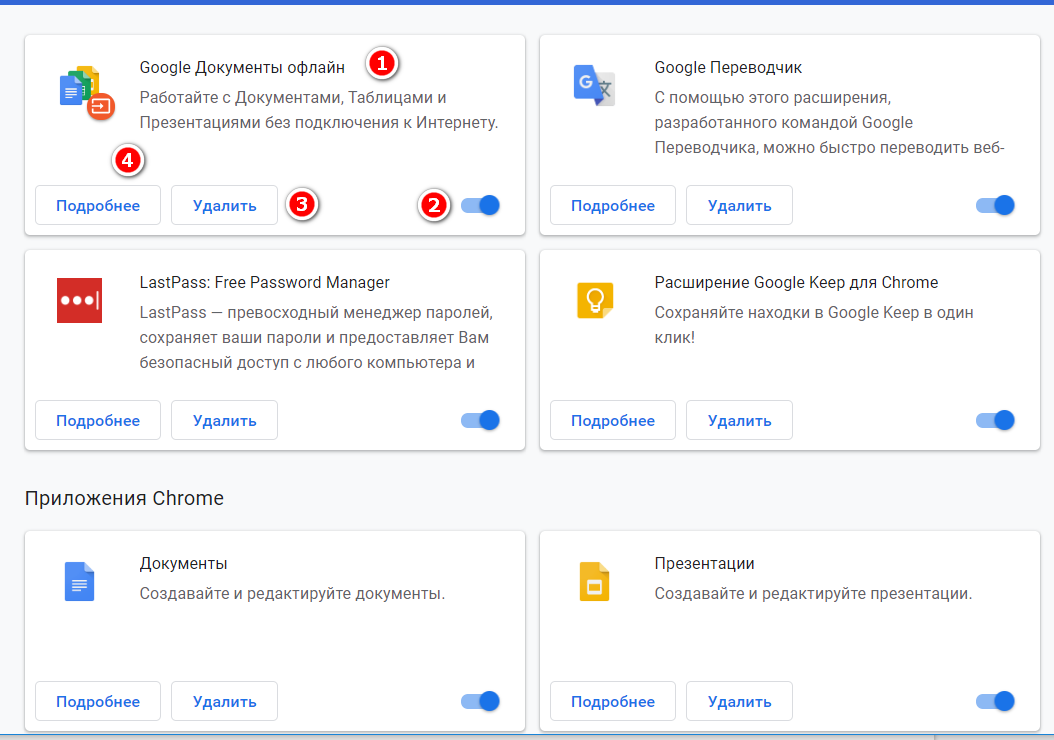1054x740 pixels.
Task: Open Подробнее for the Документы app
Action: tap(98, 701)
